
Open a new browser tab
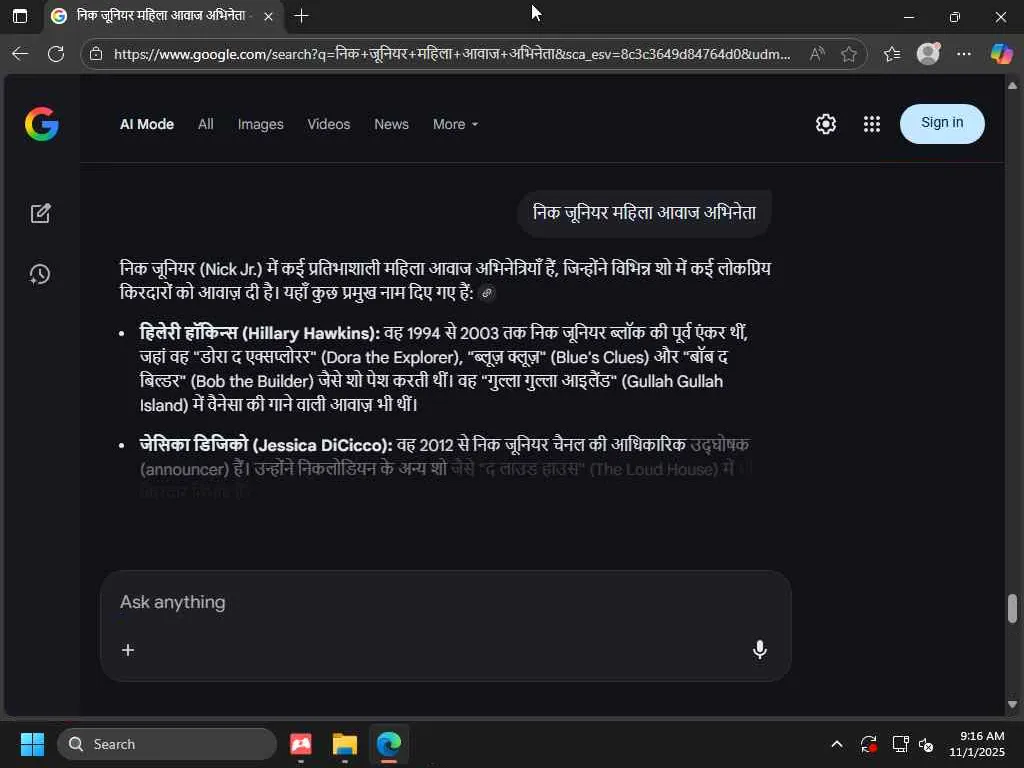[x=301, y=16]
